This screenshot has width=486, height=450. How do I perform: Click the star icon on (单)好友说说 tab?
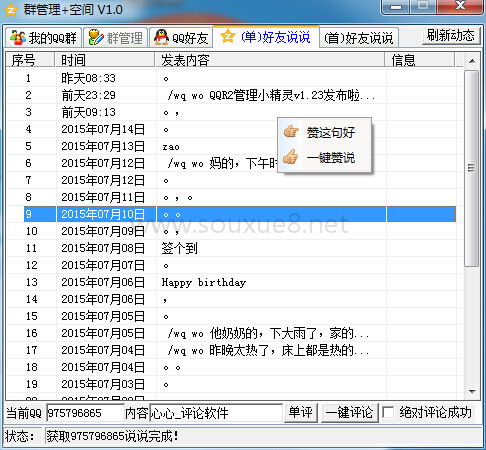point(228,36)
